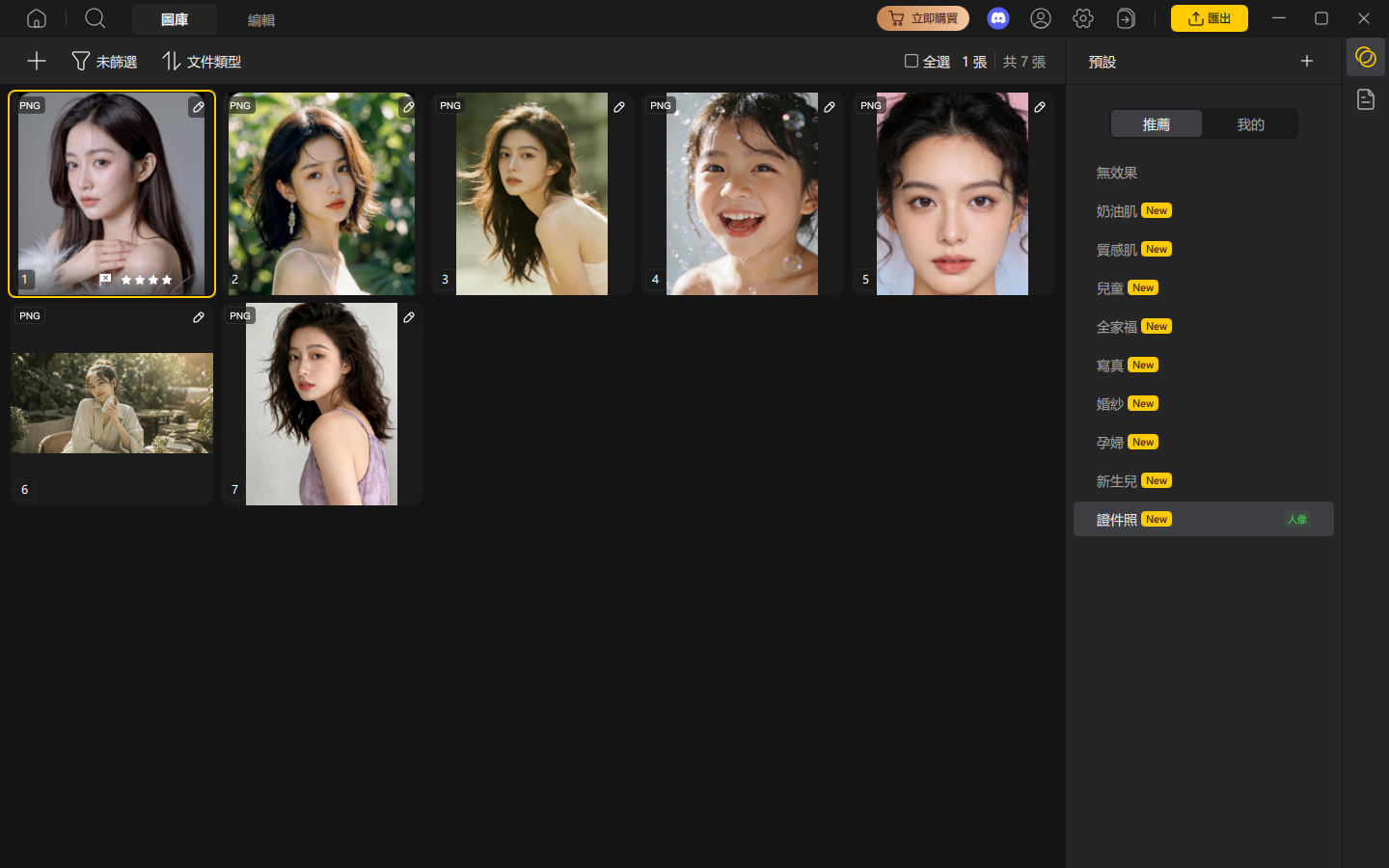Edit photo 2 with its pencil icon
1389x868 pixels.
[408, 107]
